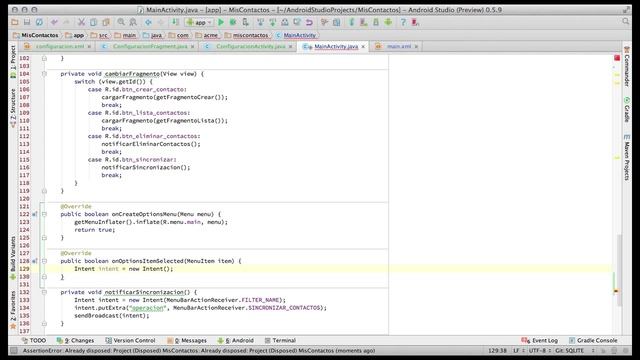Click the Project Structure toolbar icon
Image resolution: width=640 pixels, height=360 pixels.
pyautogui.click(x=337, y=22)
